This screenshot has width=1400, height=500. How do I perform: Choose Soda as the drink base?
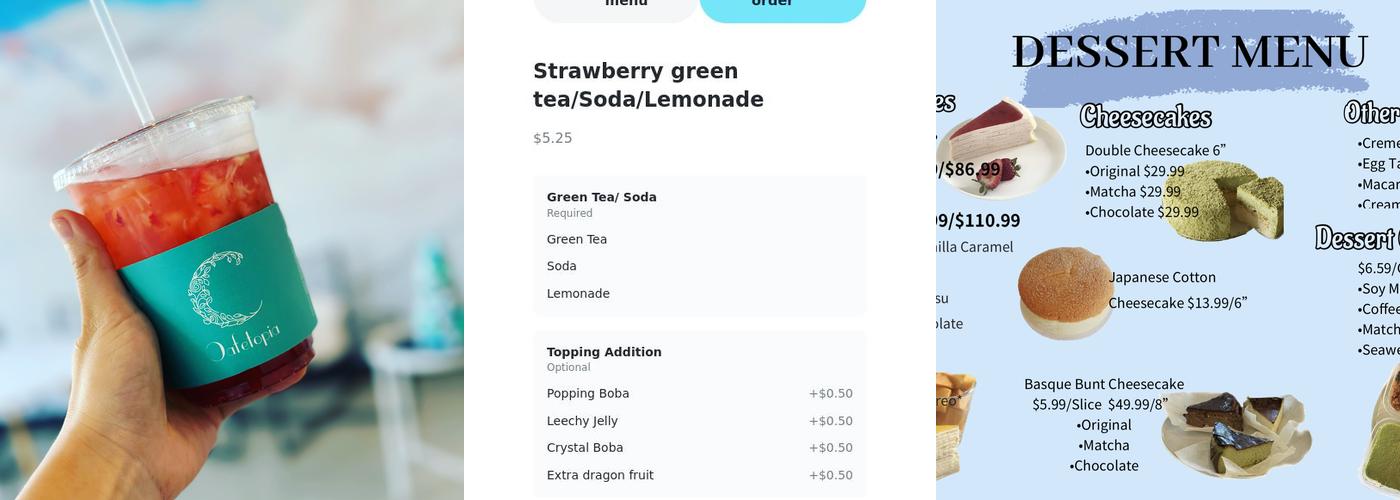click(562, 267)
